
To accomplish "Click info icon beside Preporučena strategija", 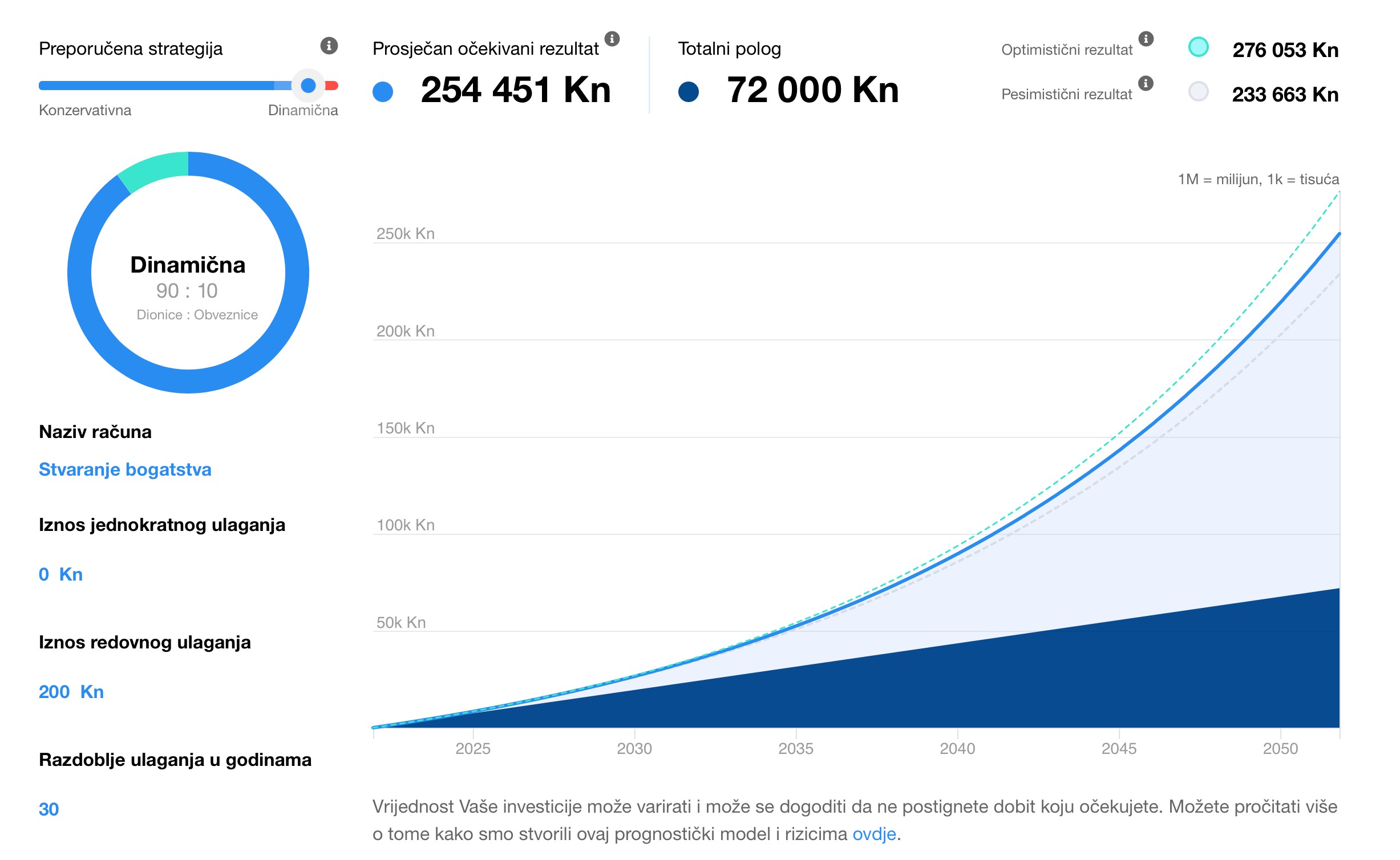I will (329, 46).
